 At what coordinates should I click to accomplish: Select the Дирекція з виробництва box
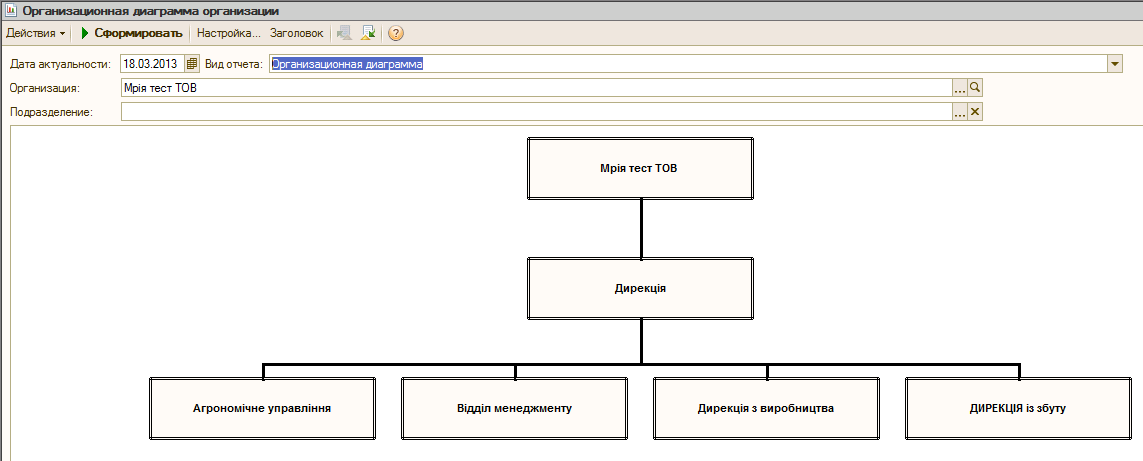point(766,408)
